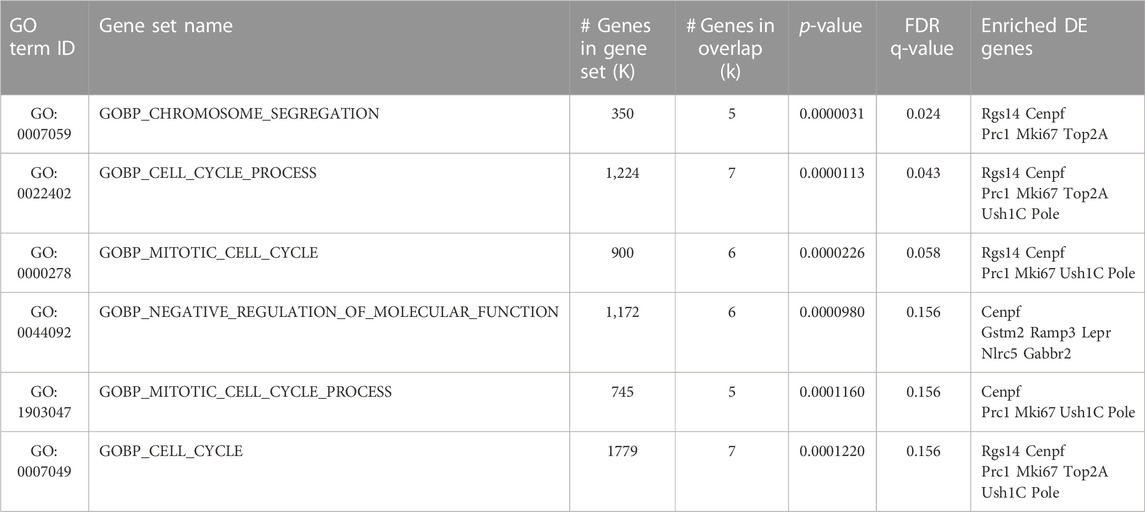Select the GOBP_MITOTIC_CELL_CYCLE row name

208,253
